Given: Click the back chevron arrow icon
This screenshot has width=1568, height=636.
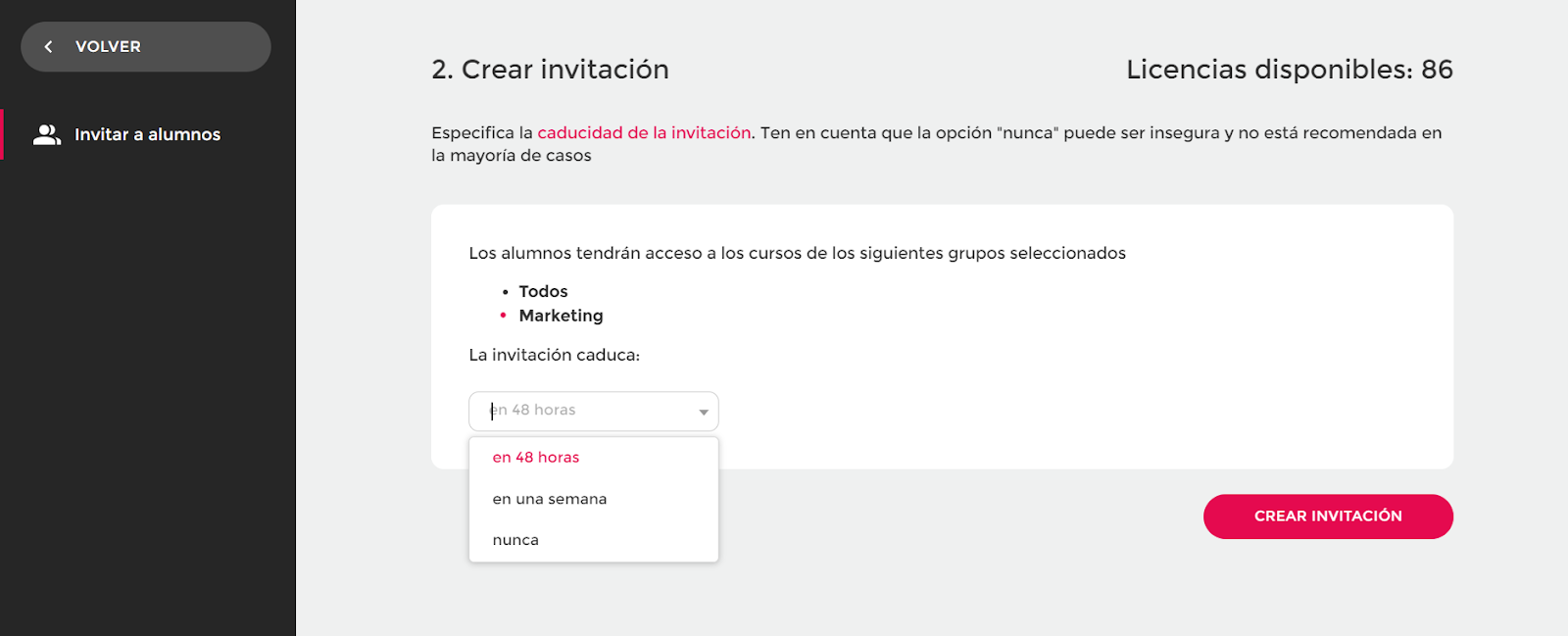Looking at the screenshot, I should tap(48, 47).
